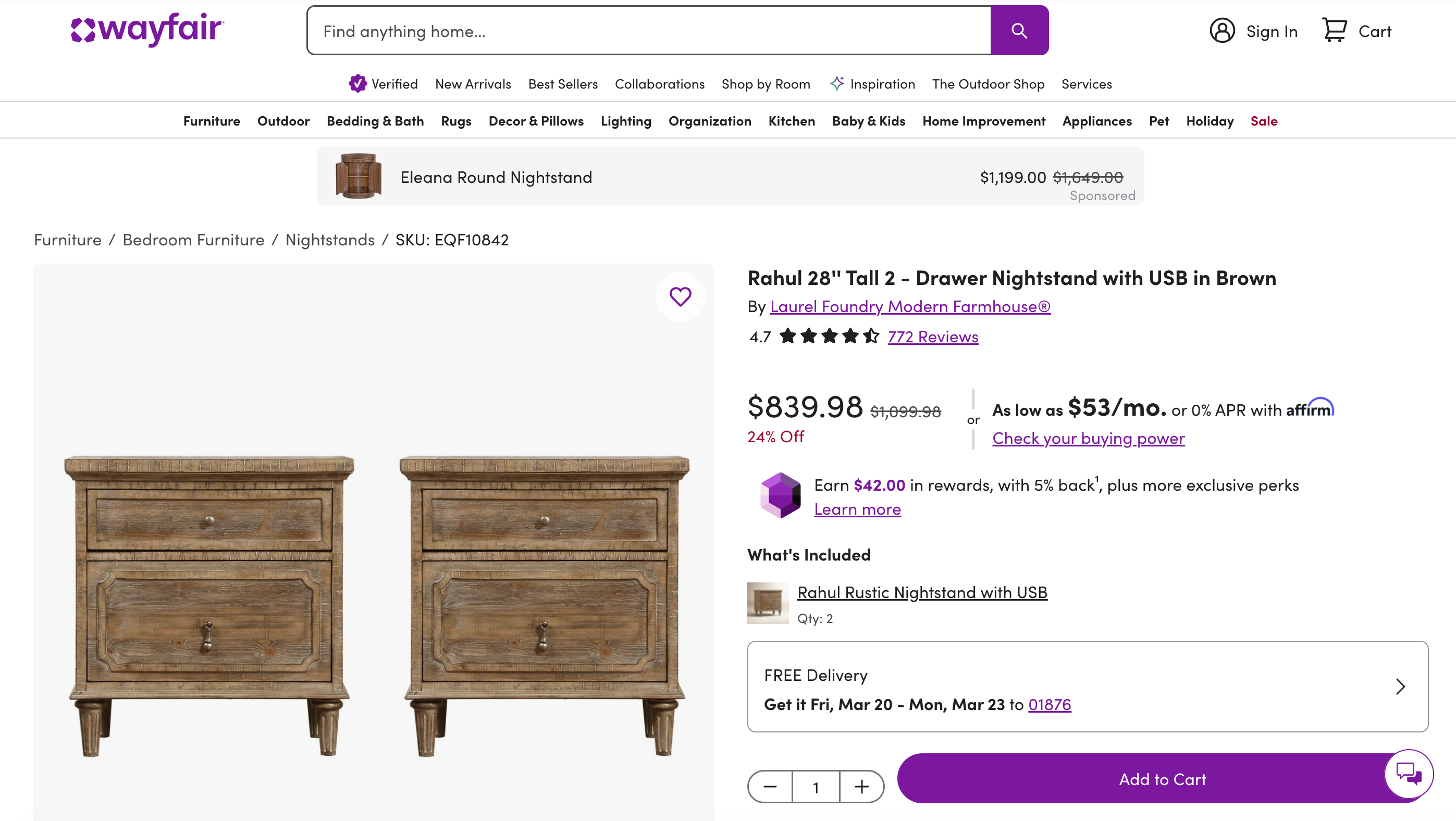Click the rewards gem icon
The image size is (1456, 821).
(780, 495)
